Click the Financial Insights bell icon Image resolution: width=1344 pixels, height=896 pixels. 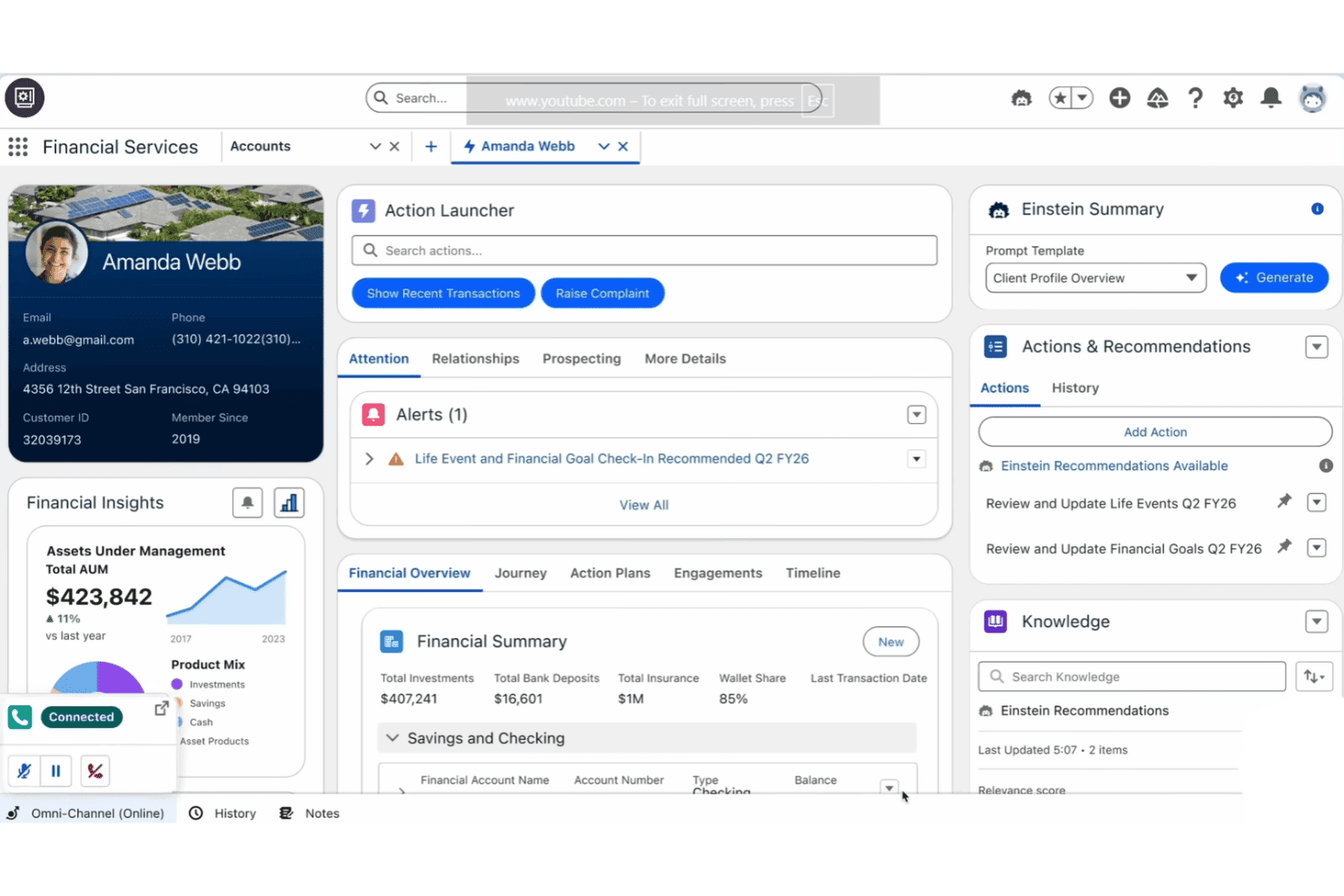point(247,503)
